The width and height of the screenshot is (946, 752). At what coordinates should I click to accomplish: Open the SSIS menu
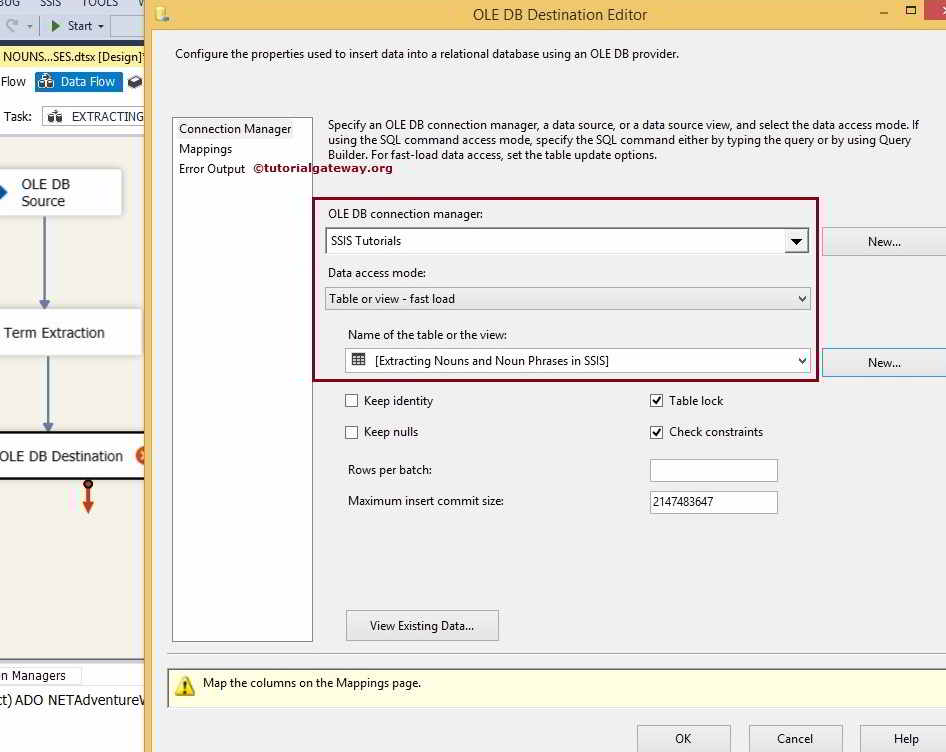[50, 4]
